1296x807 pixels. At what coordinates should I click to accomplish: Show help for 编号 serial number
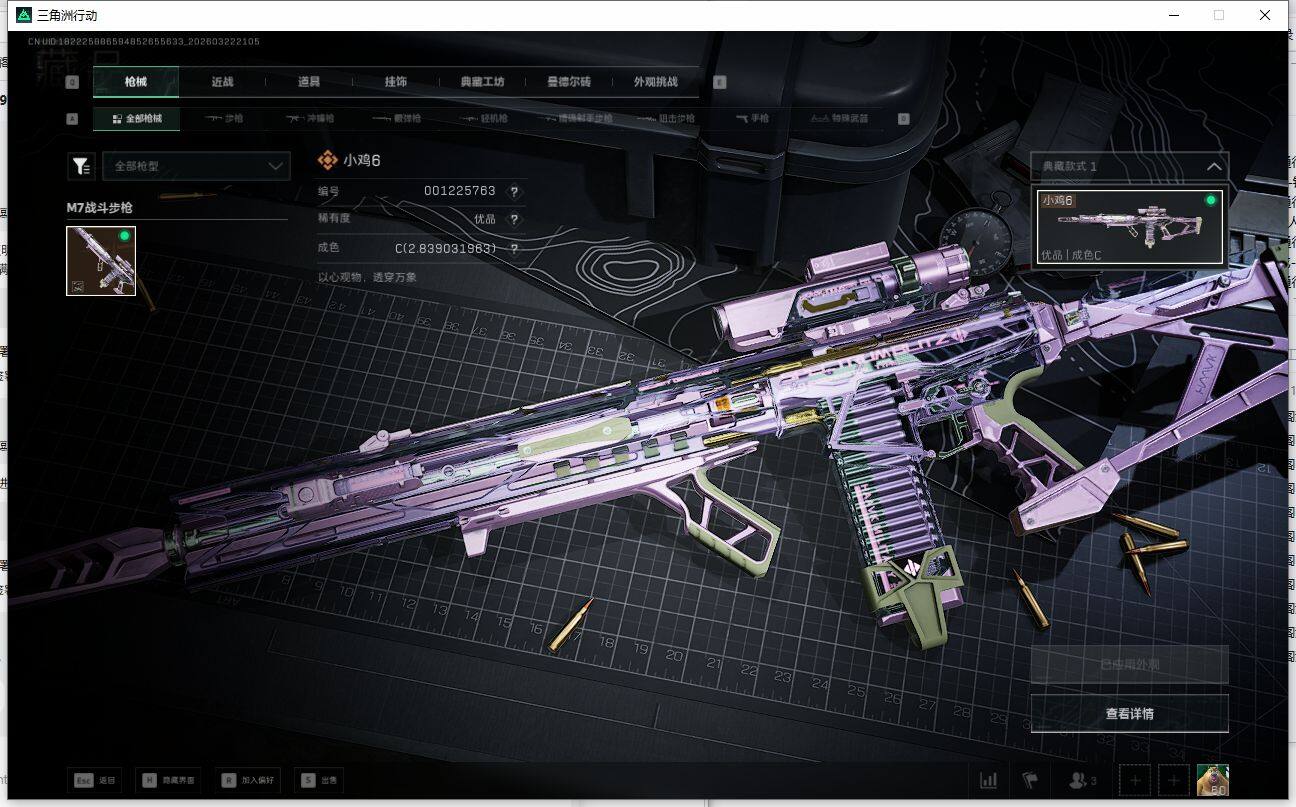click(514, 191)
